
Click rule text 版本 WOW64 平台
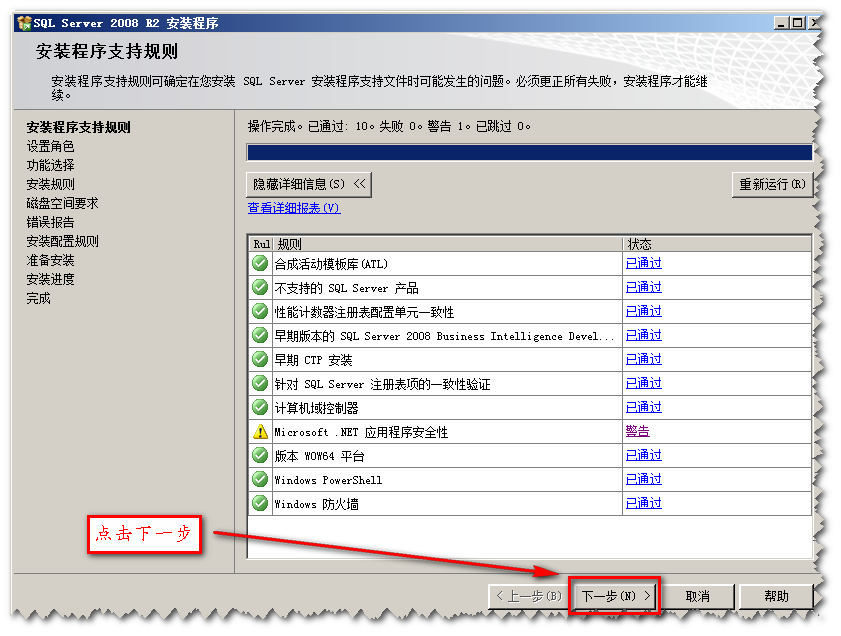pos(320,456)
